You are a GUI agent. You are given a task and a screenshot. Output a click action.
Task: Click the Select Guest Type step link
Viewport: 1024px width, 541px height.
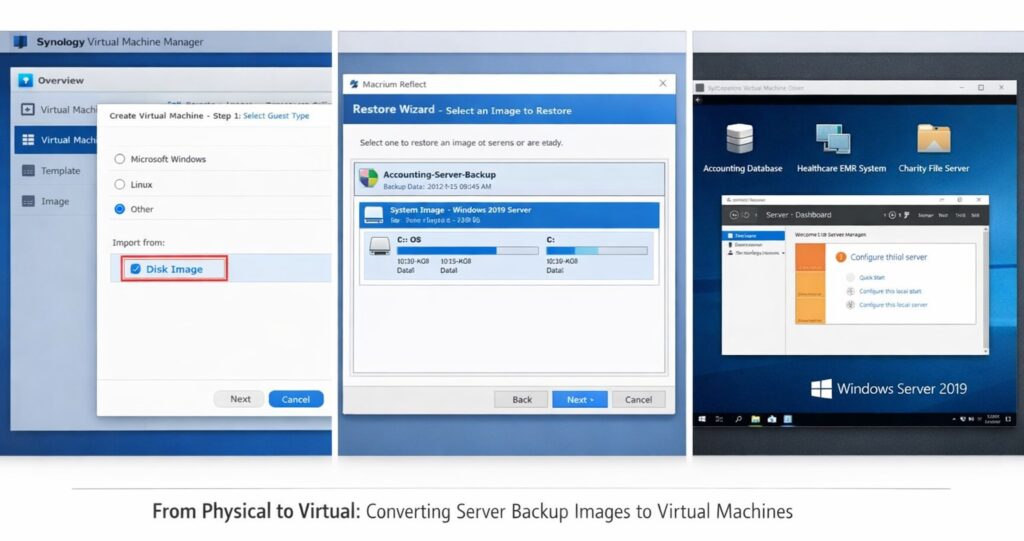(x=276, y=116)
